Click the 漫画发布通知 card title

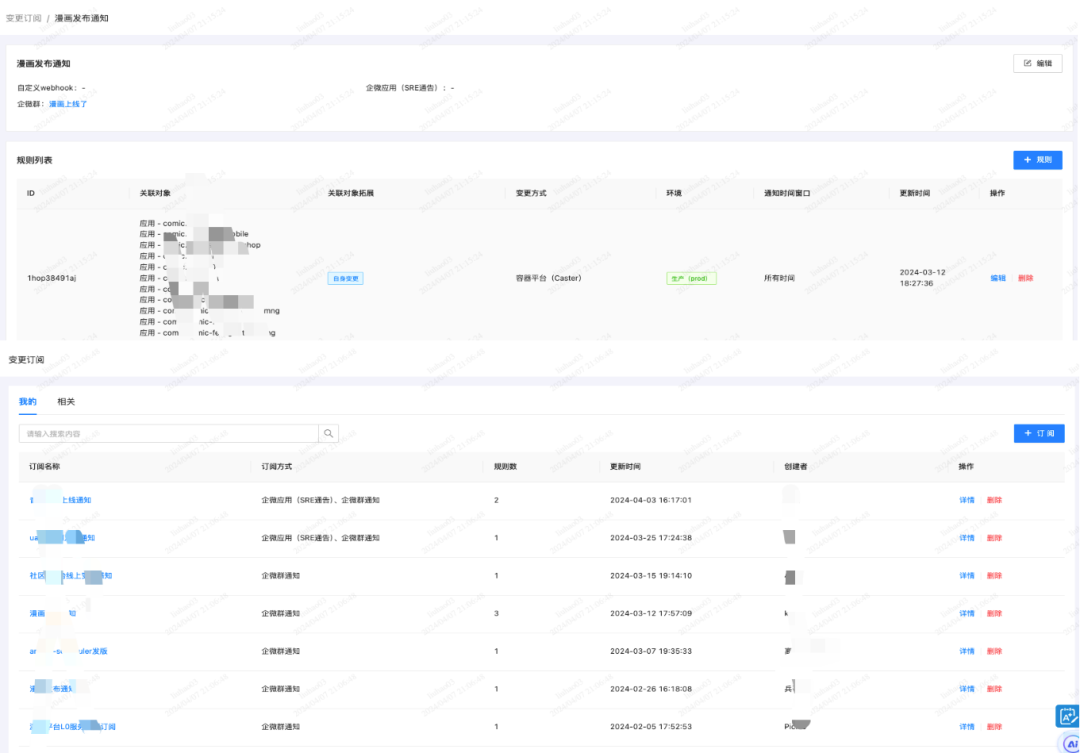[x=43, y=63]
